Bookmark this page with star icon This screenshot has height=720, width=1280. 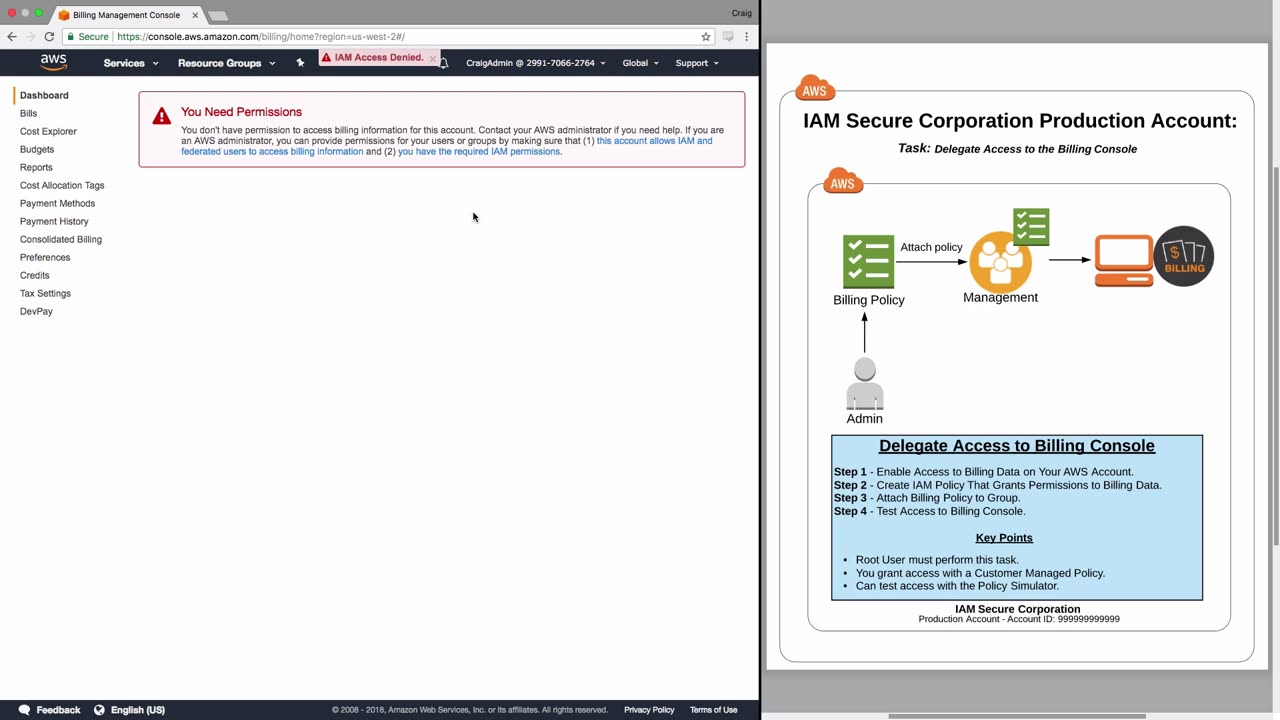click(706, 37)
